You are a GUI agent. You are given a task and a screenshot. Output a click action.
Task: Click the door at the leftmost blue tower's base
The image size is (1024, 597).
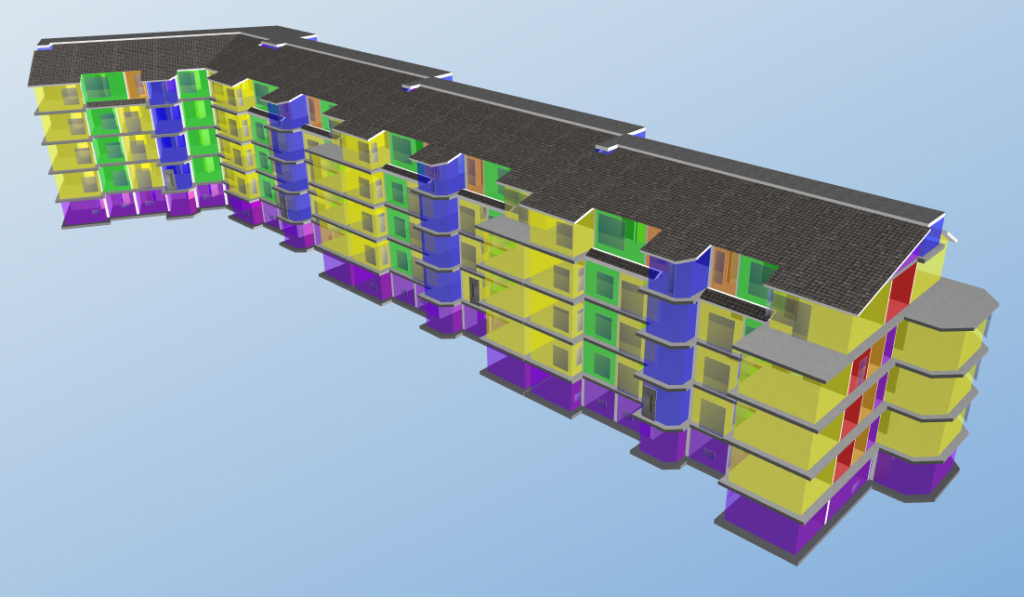(x=172, y=179)
